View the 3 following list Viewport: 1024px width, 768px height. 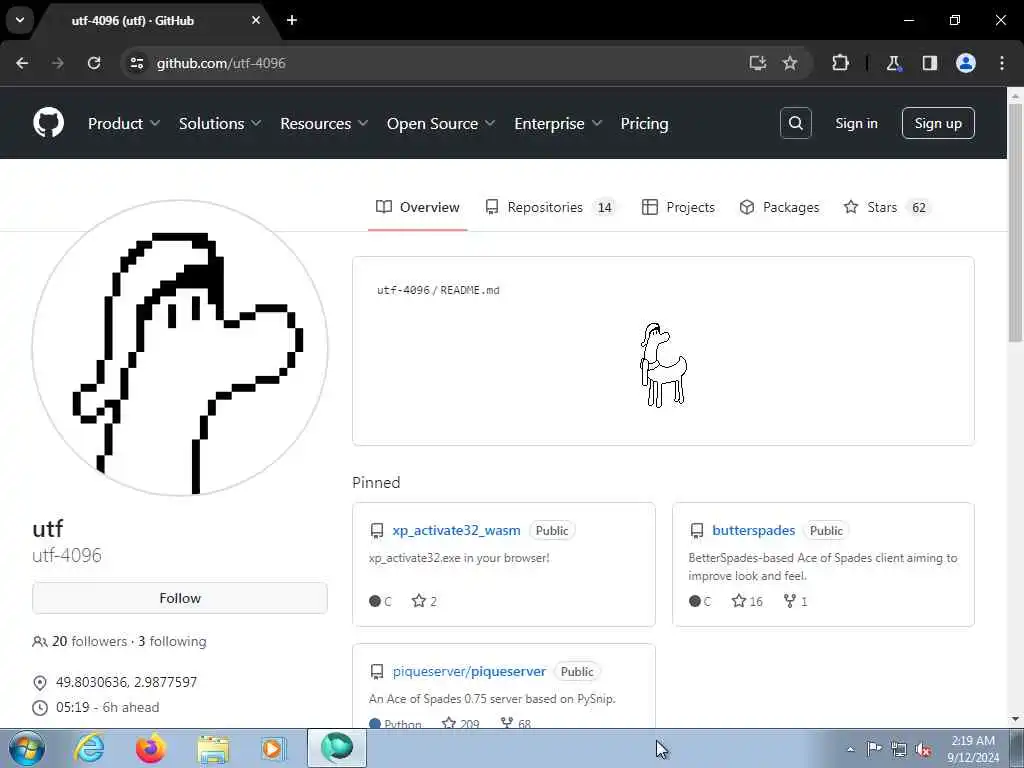pyautogui.click(x=172, y=641)
